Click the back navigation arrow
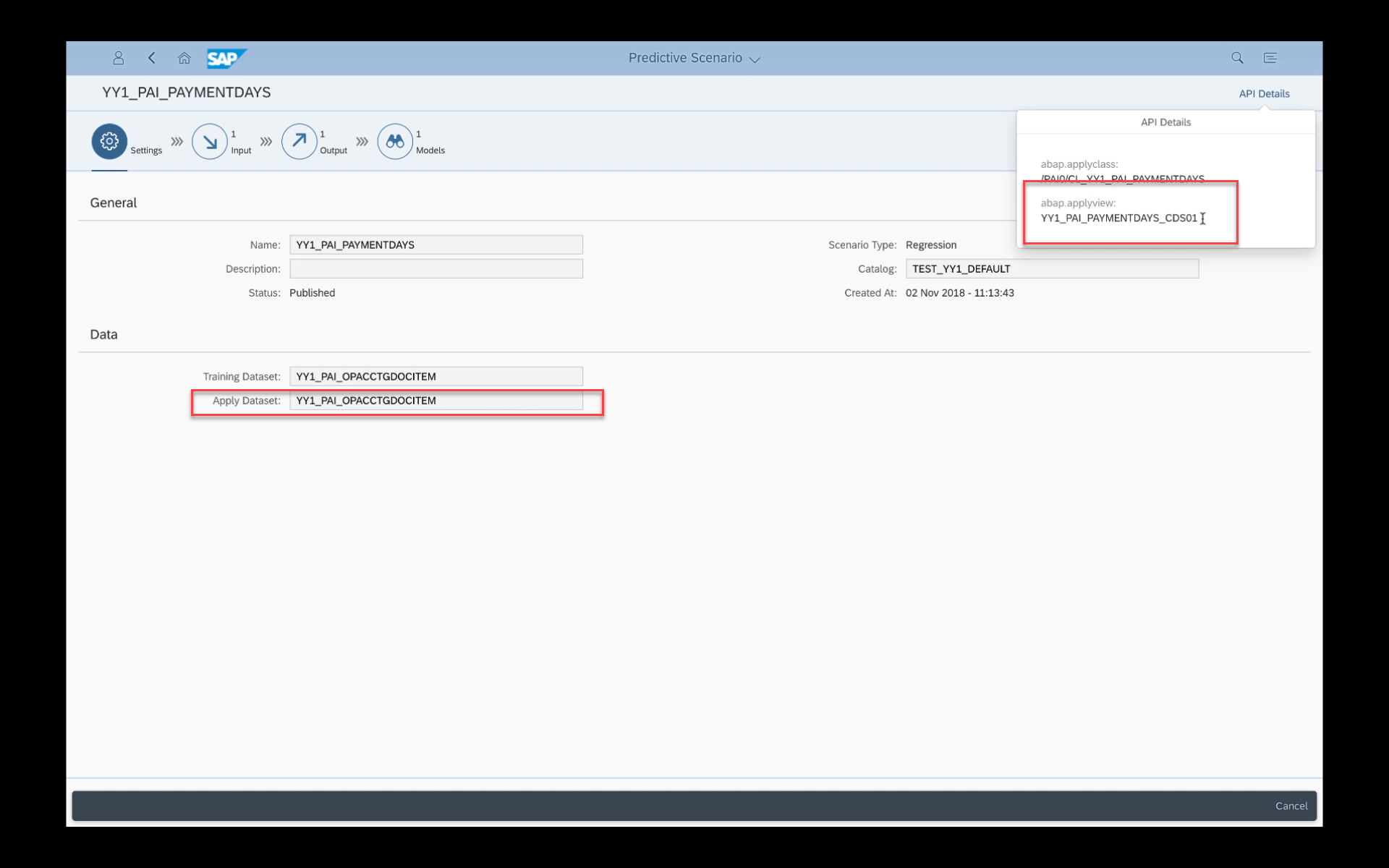The width and height of the screenshot is (1389, 868). pos(152,58)
